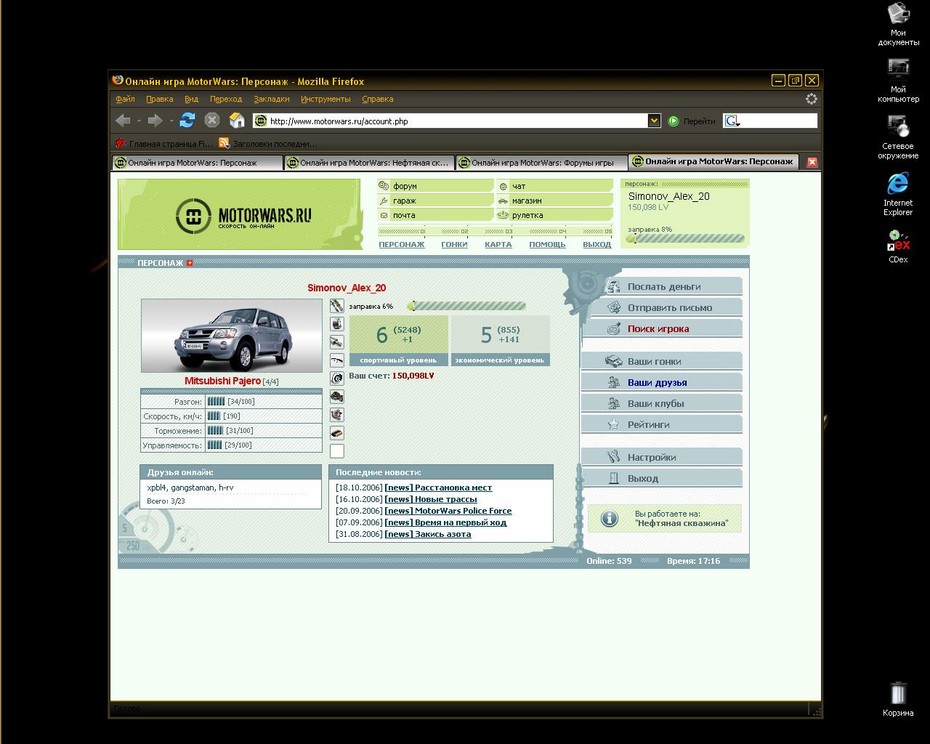This screenshot has width=930, height=744.
Task: Open the back-history dropdown arrow
Action: tap(138, 121)
